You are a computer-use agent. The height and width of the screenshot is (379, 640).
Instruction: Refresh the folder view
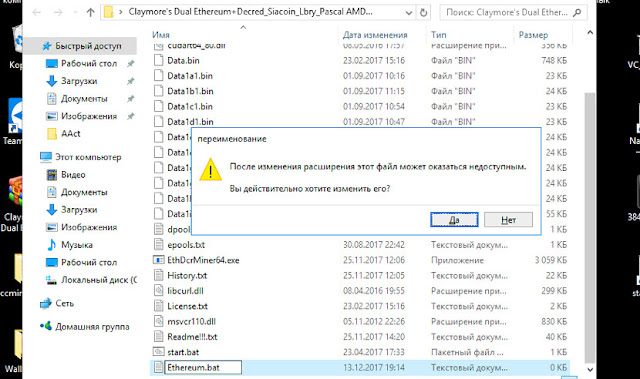tap(423, 13)
